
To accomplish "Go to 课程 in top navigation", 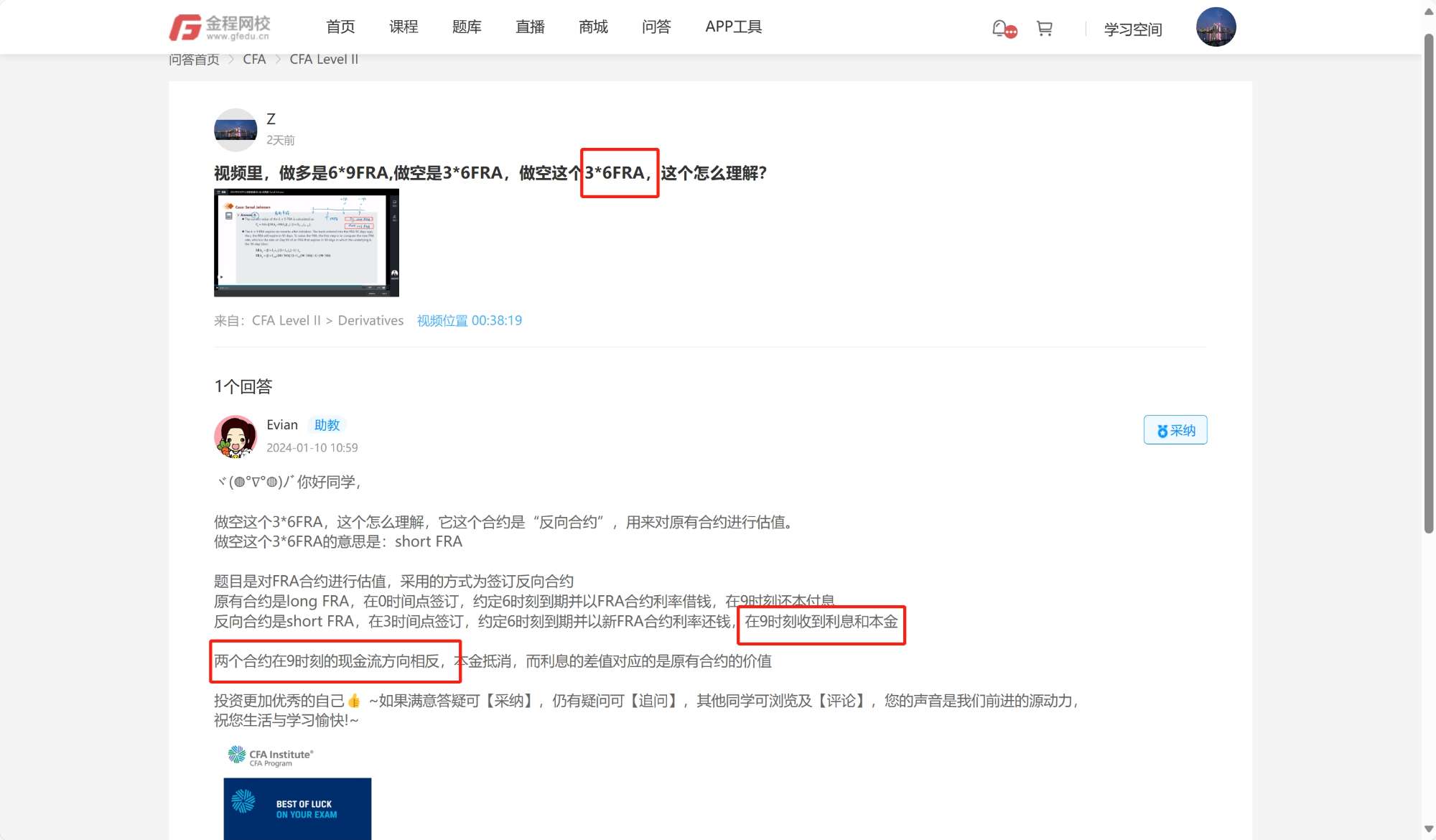I will [404, 27].
